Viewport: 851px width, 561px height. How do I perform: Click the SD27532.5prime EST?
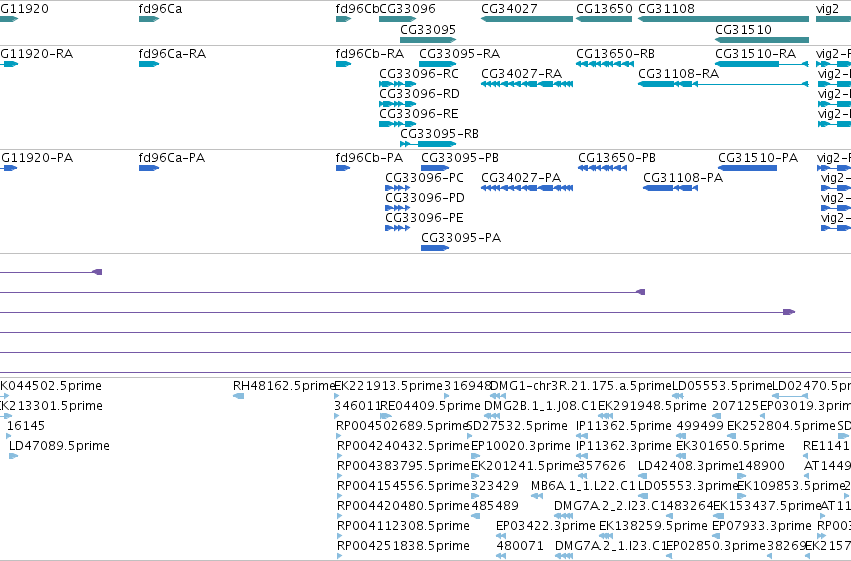point(469,436)
